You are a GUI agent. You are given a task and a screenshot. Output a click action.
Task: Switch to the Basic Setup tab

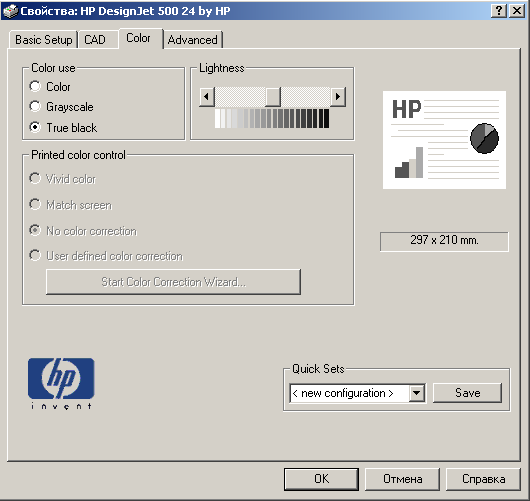[44, 40]
